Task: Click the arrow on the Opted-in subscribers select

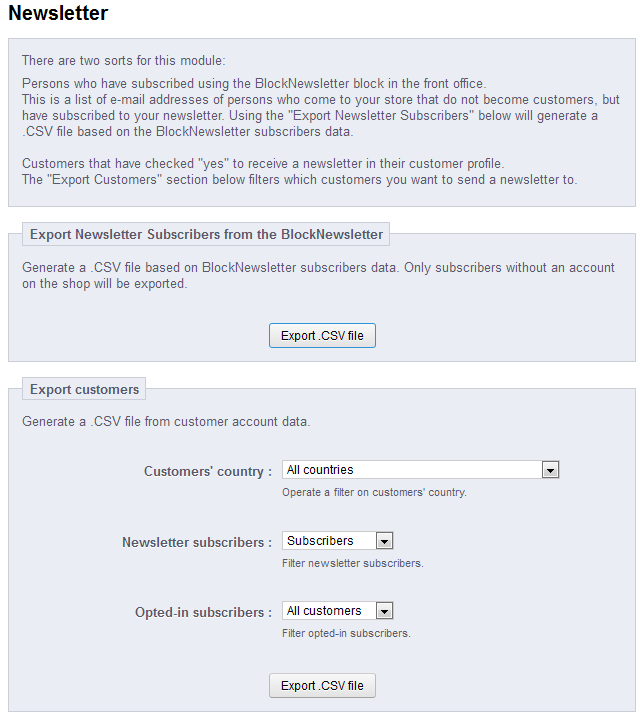Action: point(384,611)
